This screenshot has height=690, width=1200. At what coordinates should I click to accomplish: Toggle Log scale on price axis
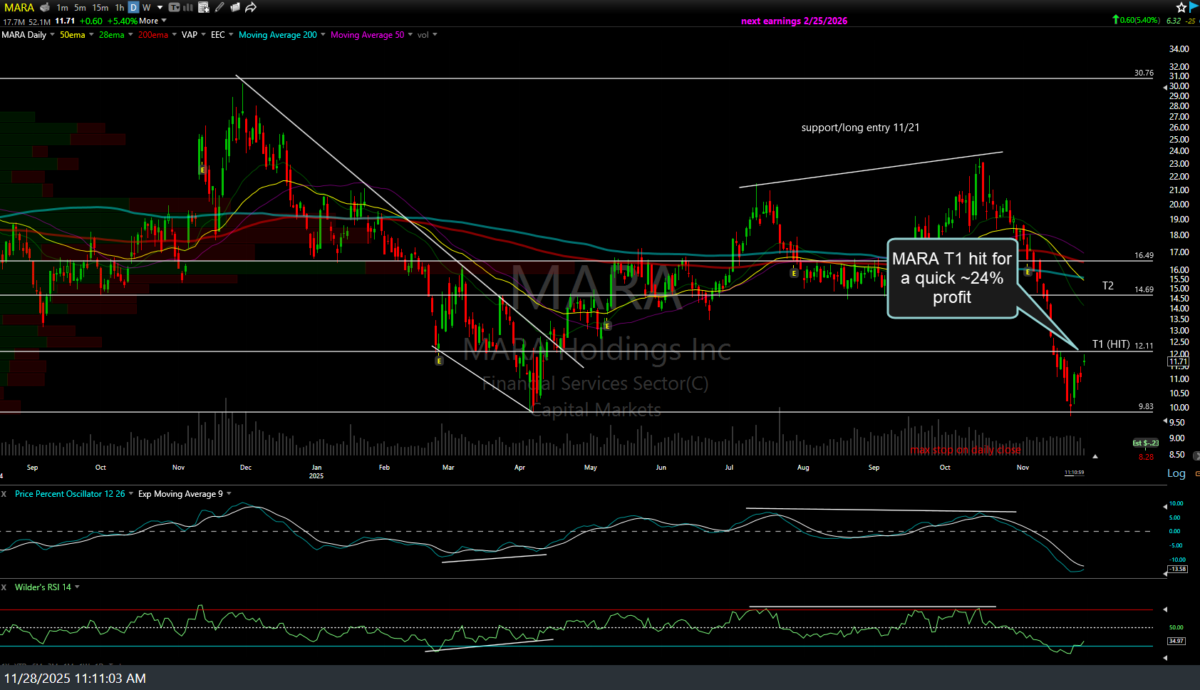click(x=1176, y=473)
